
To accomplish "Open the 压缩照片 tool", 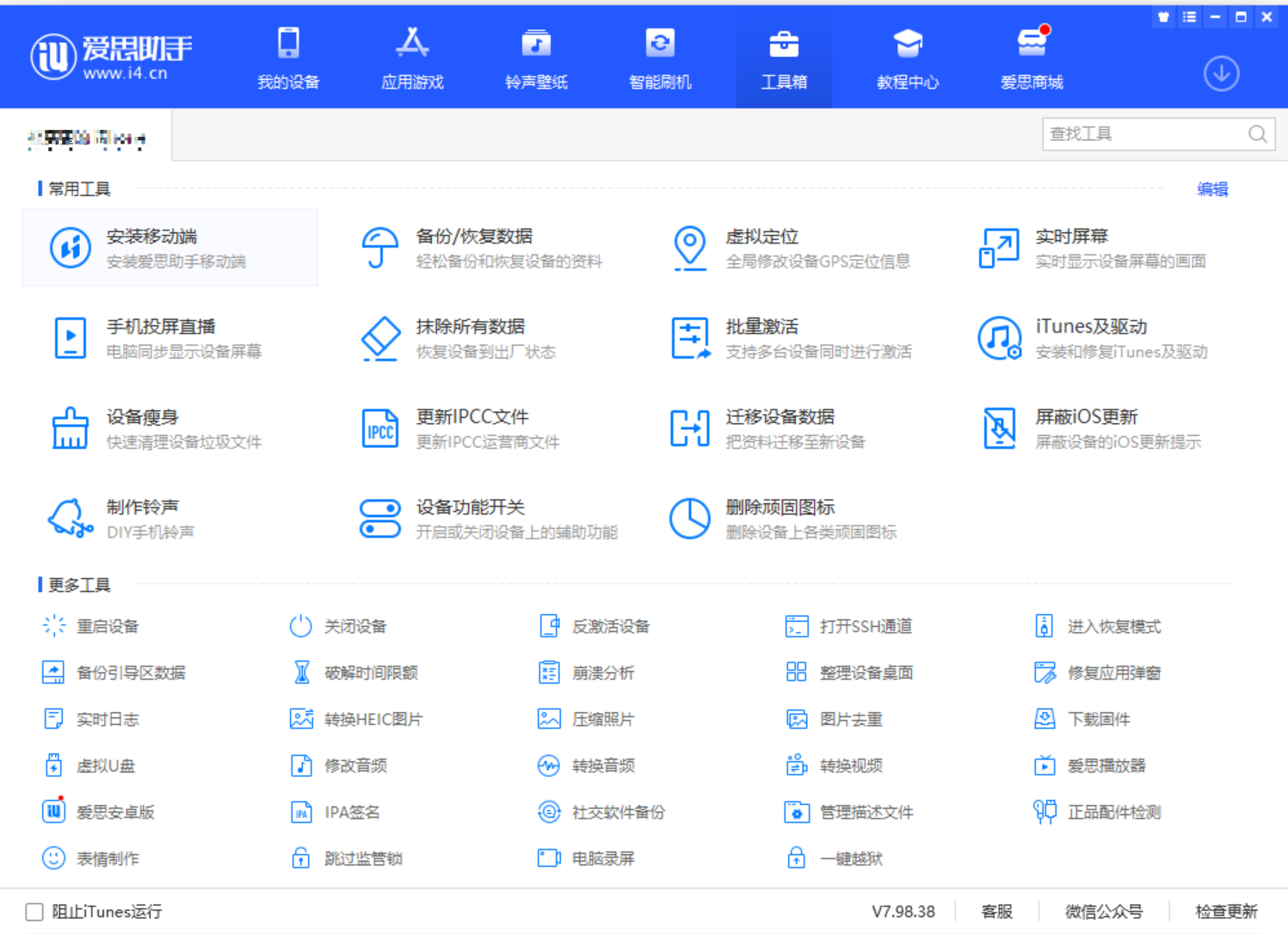I will tap(586, 719).
